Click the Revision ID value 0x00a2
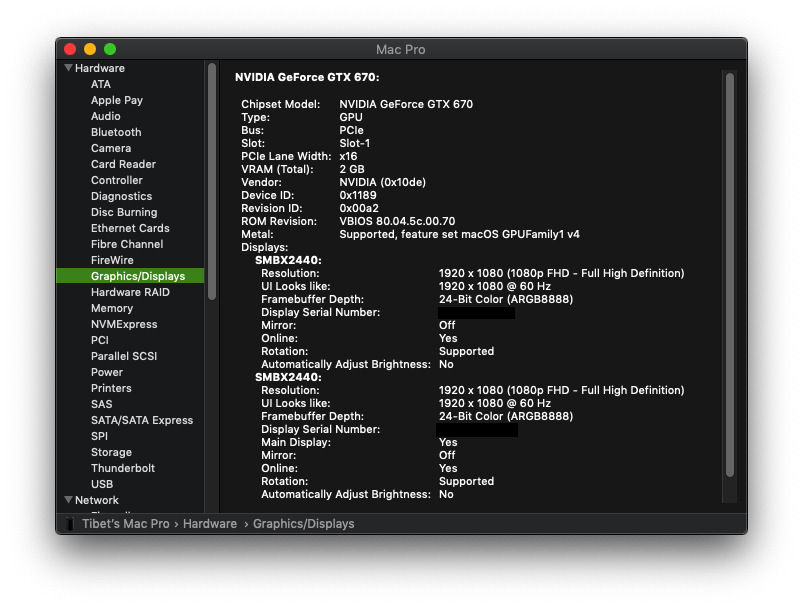Image resolution: width=803 pixels, height=608 pixels. coord(359,208)
